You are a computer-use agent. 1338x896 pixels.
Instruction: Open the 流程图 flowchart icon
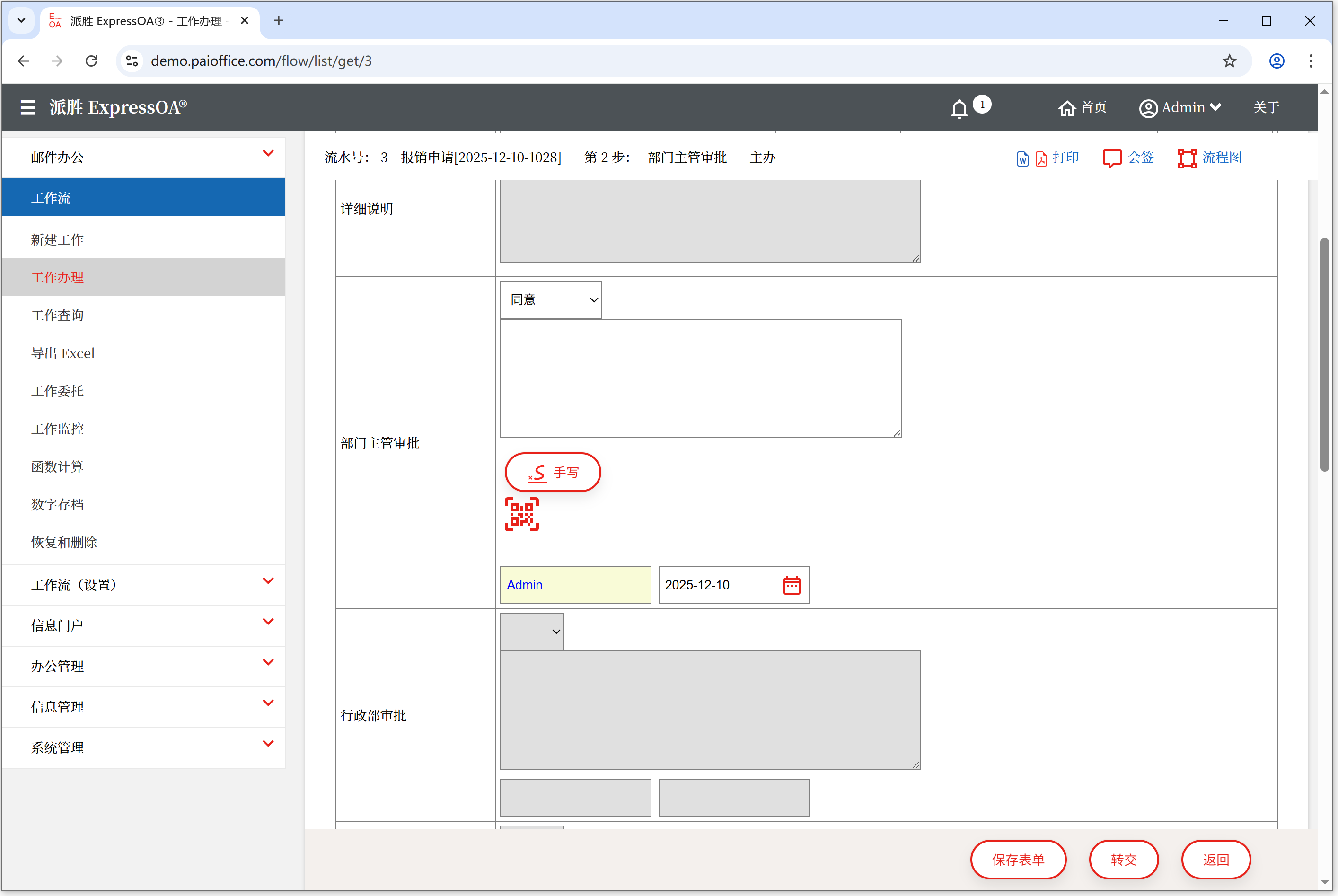click(1187, 158)
